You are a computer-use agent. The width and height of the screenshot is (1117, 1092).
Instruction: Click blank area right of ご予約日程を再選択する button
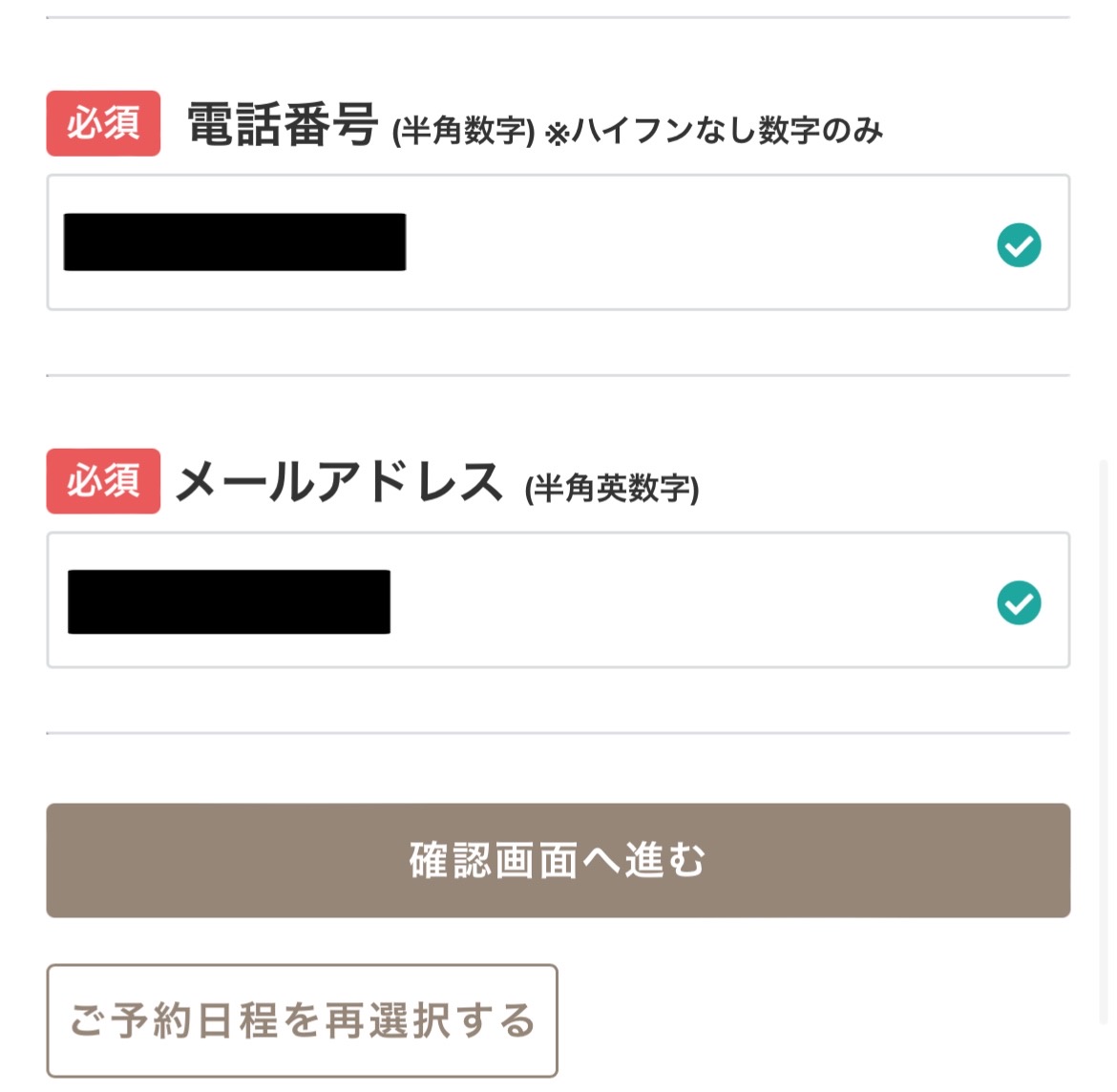click(811, 1020)
